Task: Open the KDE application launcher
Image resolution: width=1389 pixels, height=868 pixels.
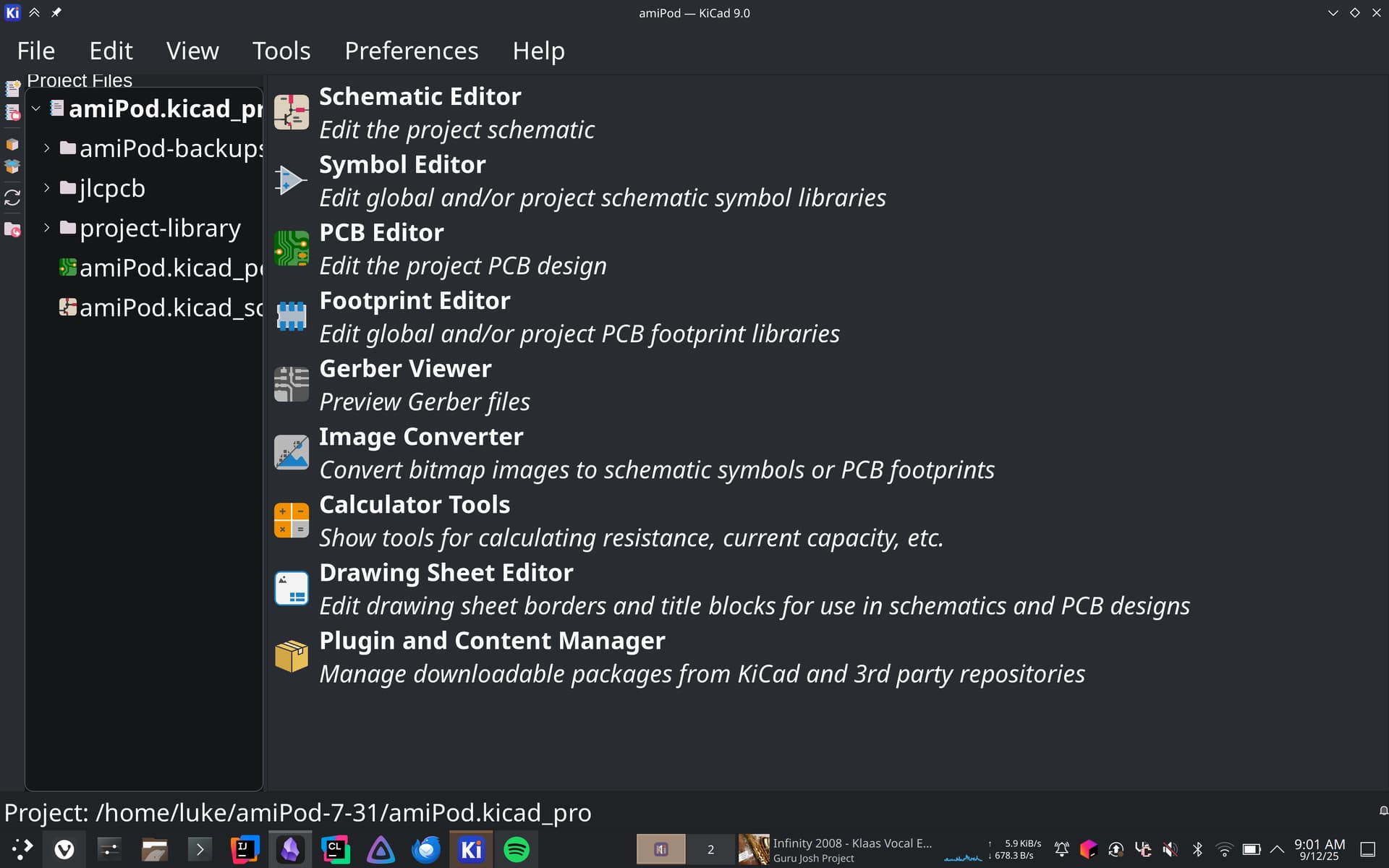Action: tap(22, 849)
